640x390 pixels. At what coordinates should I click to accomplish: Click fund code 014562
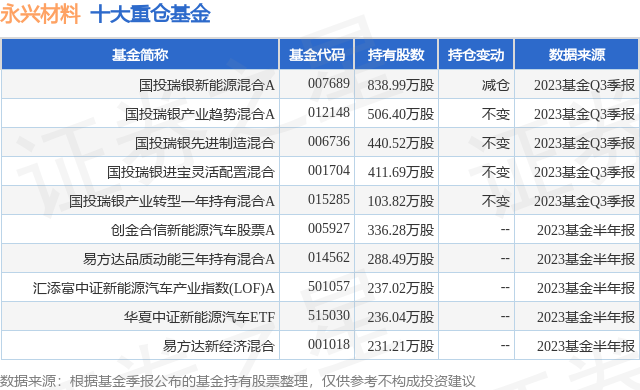(x=329, y=257)
